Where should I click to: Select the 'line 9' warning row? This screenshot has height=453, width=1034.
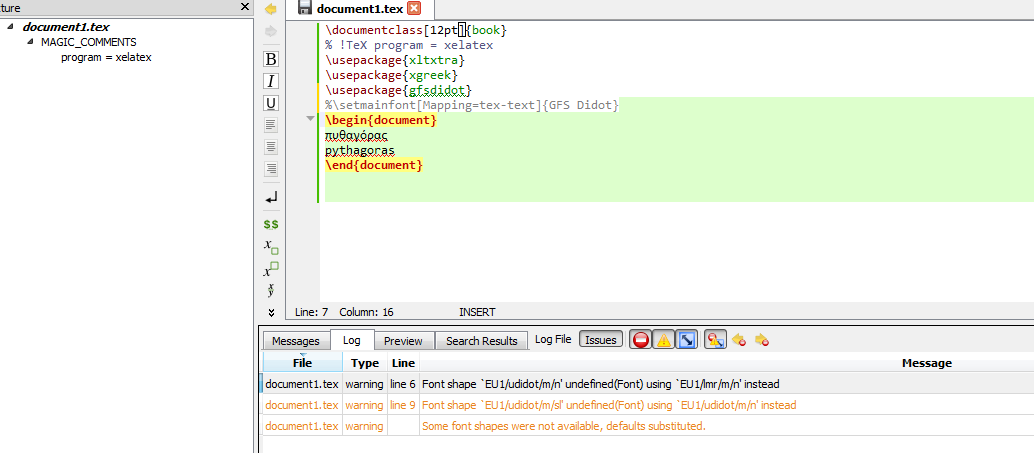coord(648,405)
